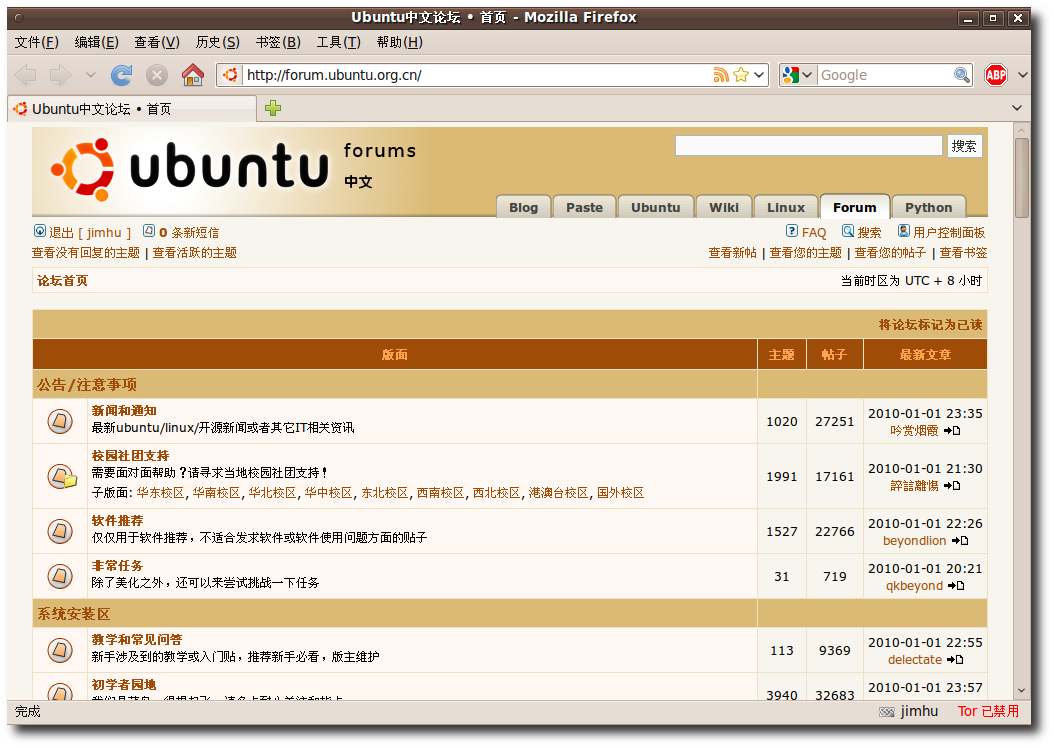The height and width of the screenshot is (748, 1054).
Task: Click the forum icon for 软件推荐
Action: click(60, 532)
